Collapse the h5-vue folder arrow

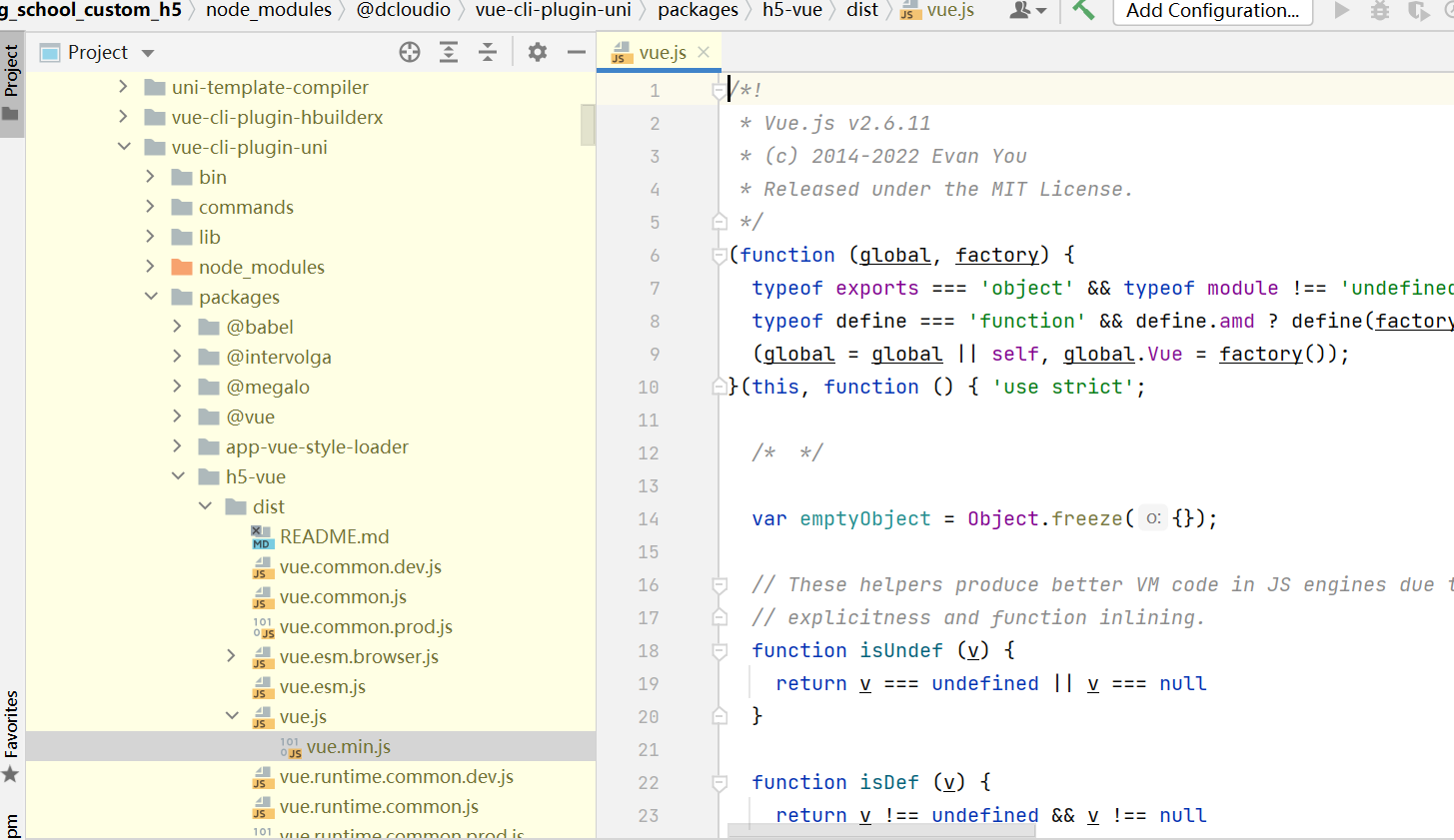tap(177, 476)
